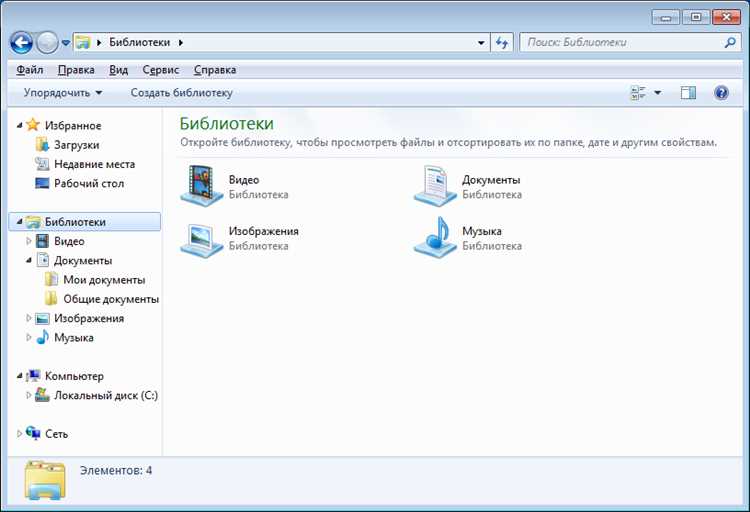750x512 pixels.
Task: Select the Локальный диск (C:) drive icon
Action: 42,395
